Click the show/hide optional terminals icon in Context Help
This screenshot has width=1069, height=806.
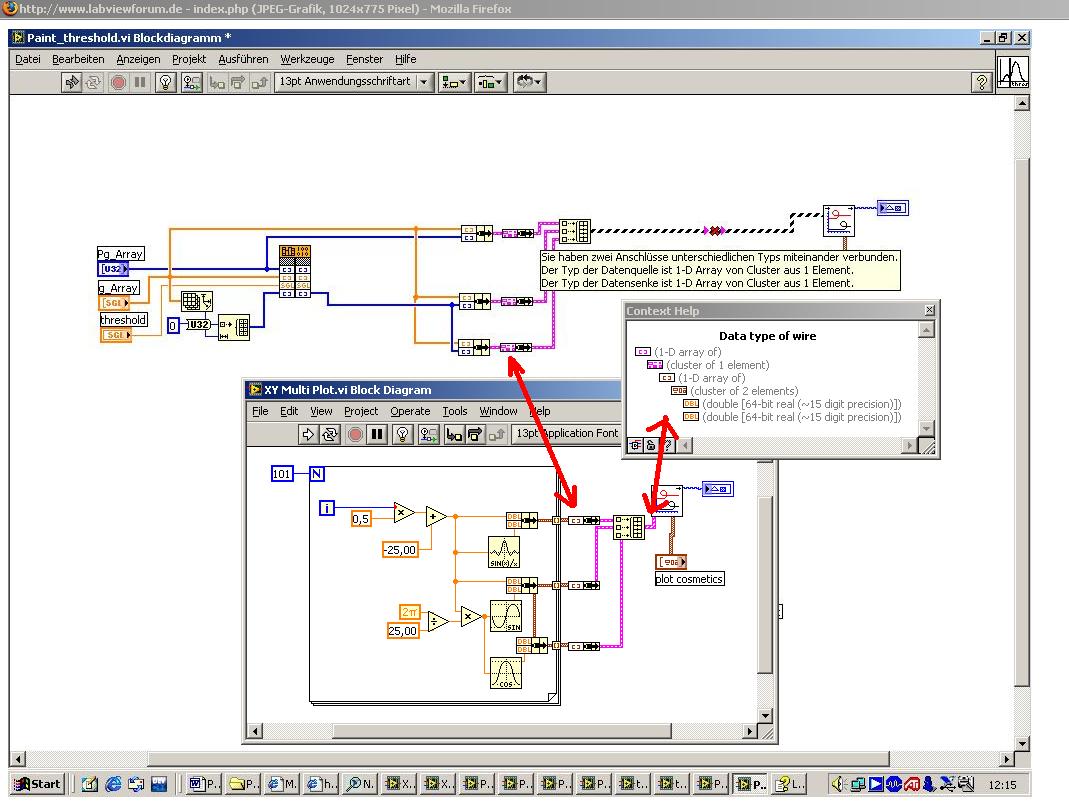[635, 445]
